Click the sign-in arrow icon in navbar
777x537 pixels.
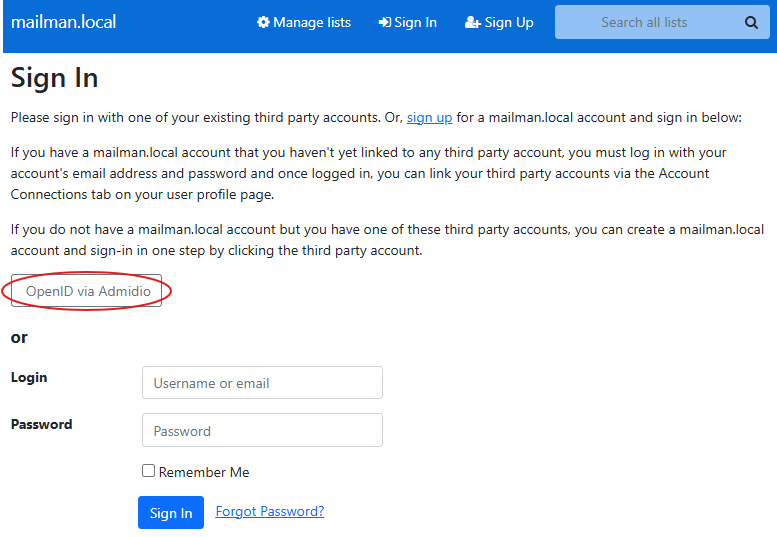(384, 22)
